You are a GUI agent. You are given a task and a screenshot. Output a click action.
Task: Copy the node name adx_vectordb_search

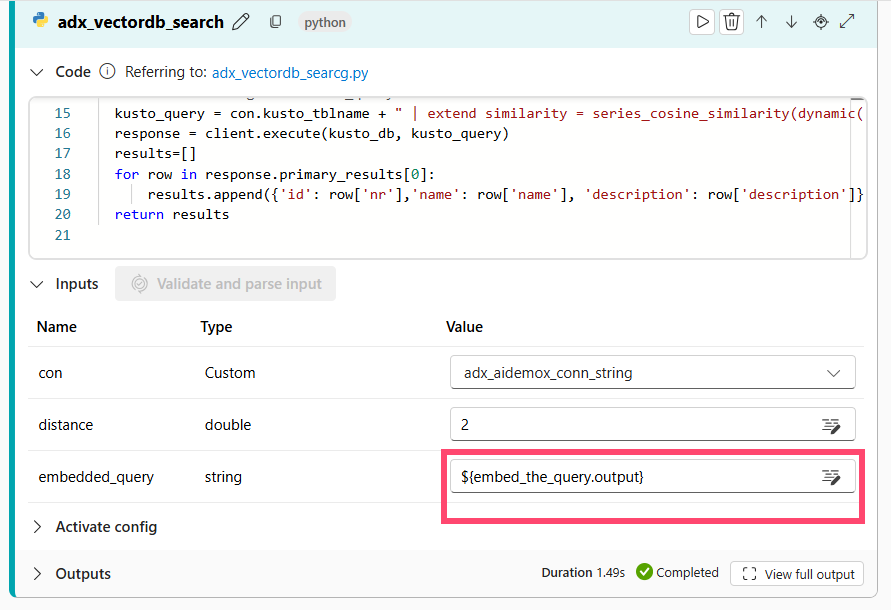pos(276,22)
